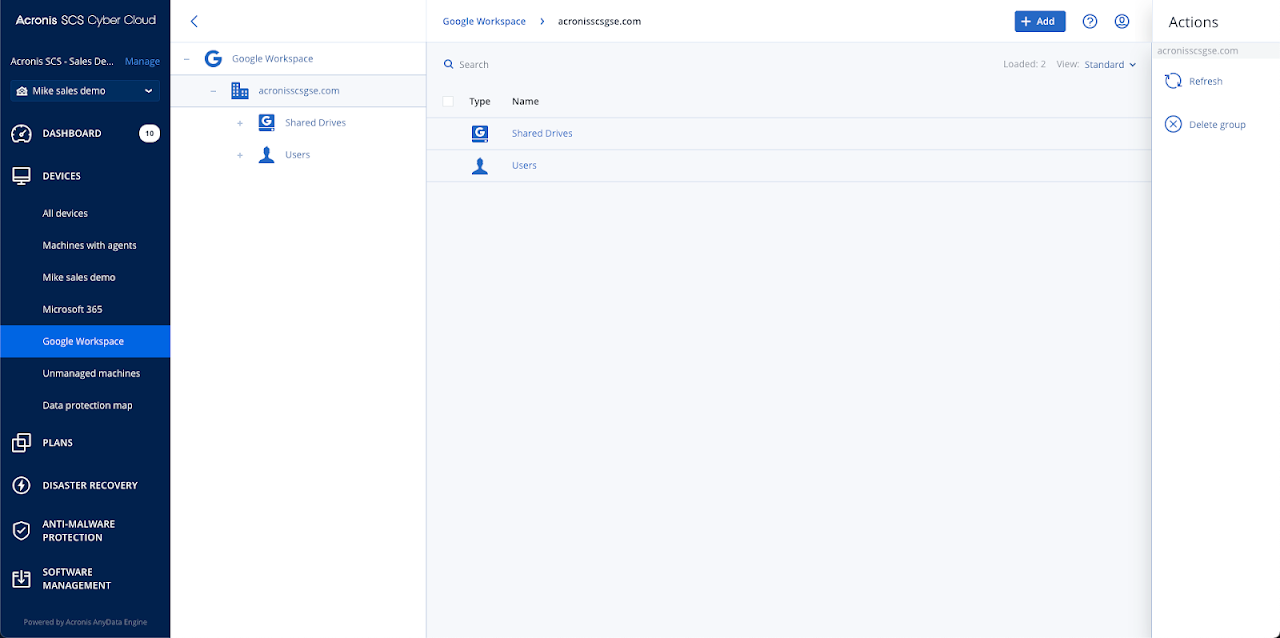The image size is (1280, 638).
Task: Click the Users person icon in tree panel
Action: tap(266, 155)
